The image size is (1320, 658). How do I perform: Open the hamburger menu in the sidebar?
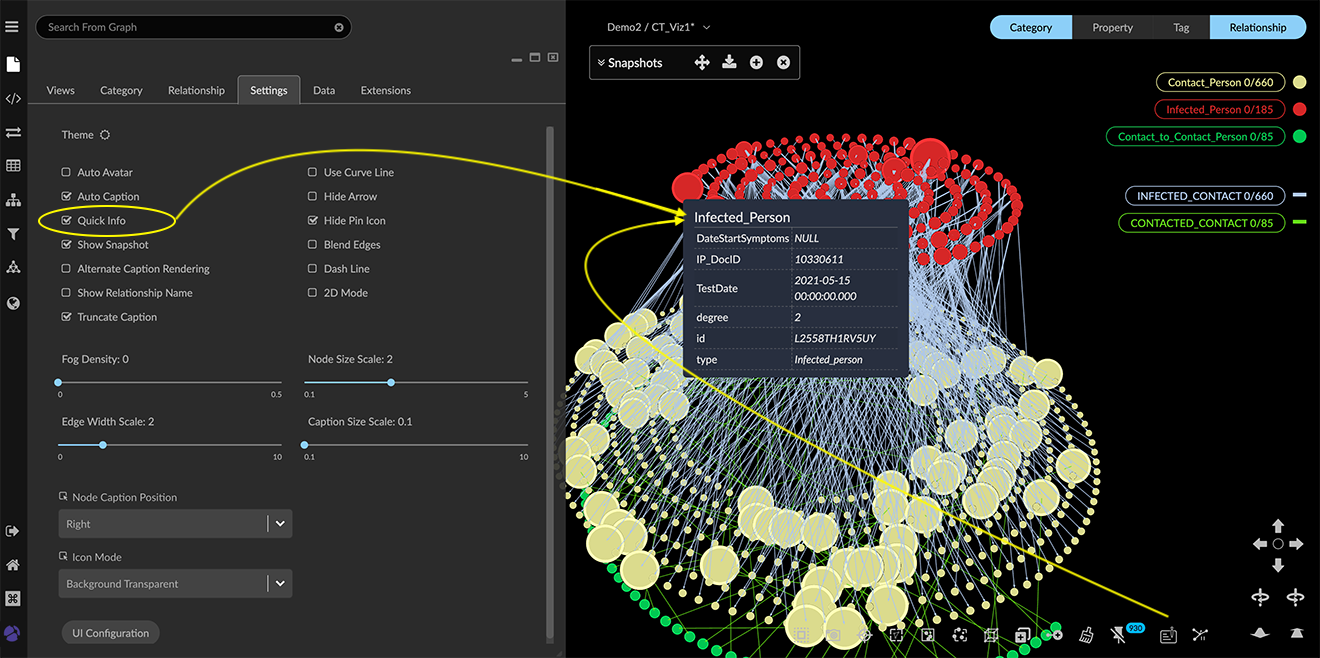[x=13, y=27]
